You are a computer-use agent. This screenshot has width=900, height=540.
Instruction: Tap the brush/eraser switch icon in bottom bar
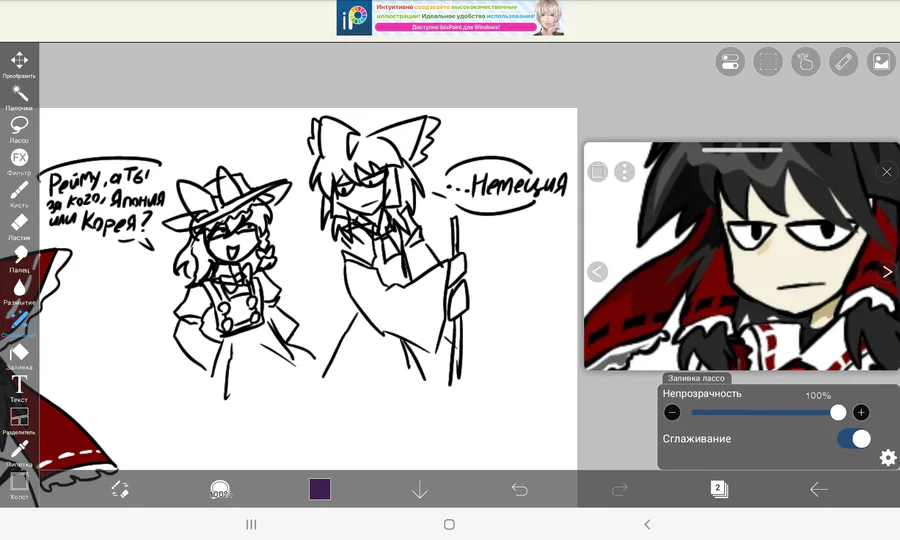(120, 489)
